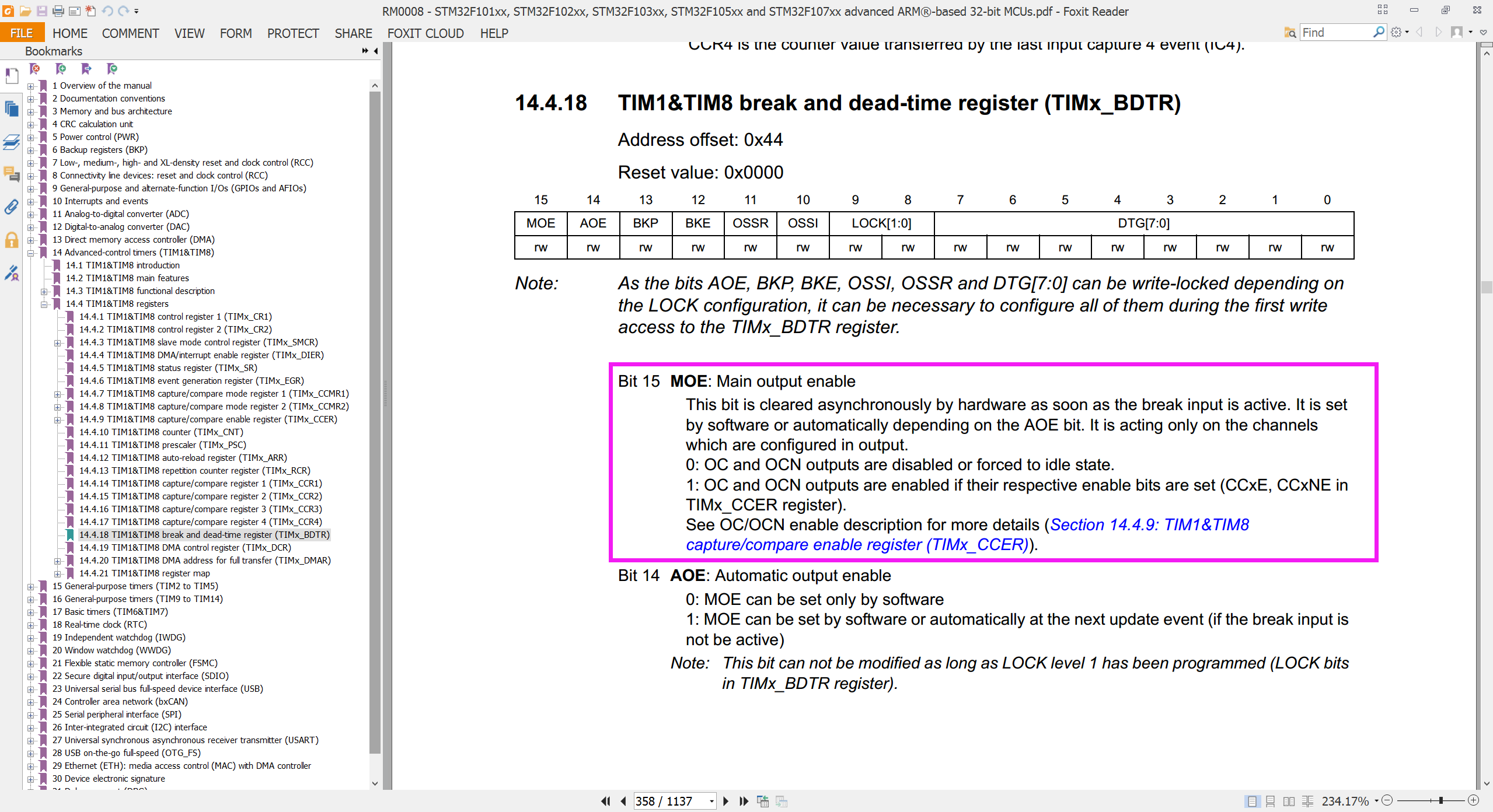Select bookmark 14.4.1 control register 1
This screenshot has height=812, width=1493.
[x=176, y=317]
